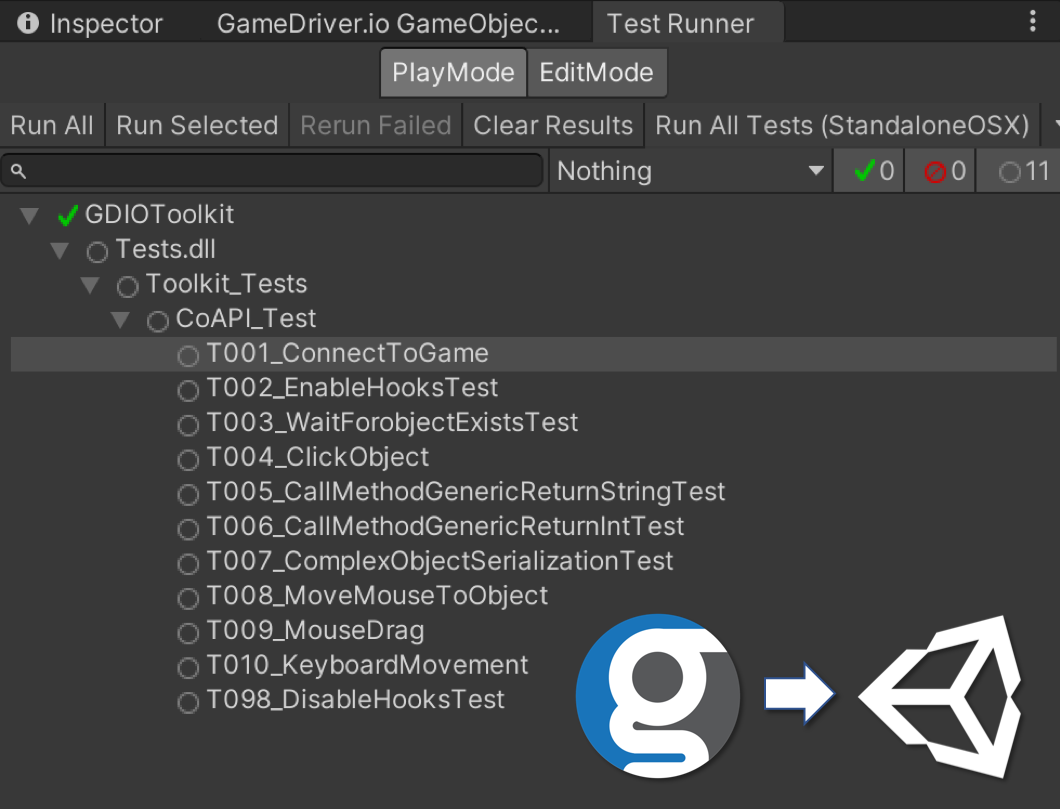
Task: Collapse the Toolkit_Tests tree node
Action: tap(90, 285)
